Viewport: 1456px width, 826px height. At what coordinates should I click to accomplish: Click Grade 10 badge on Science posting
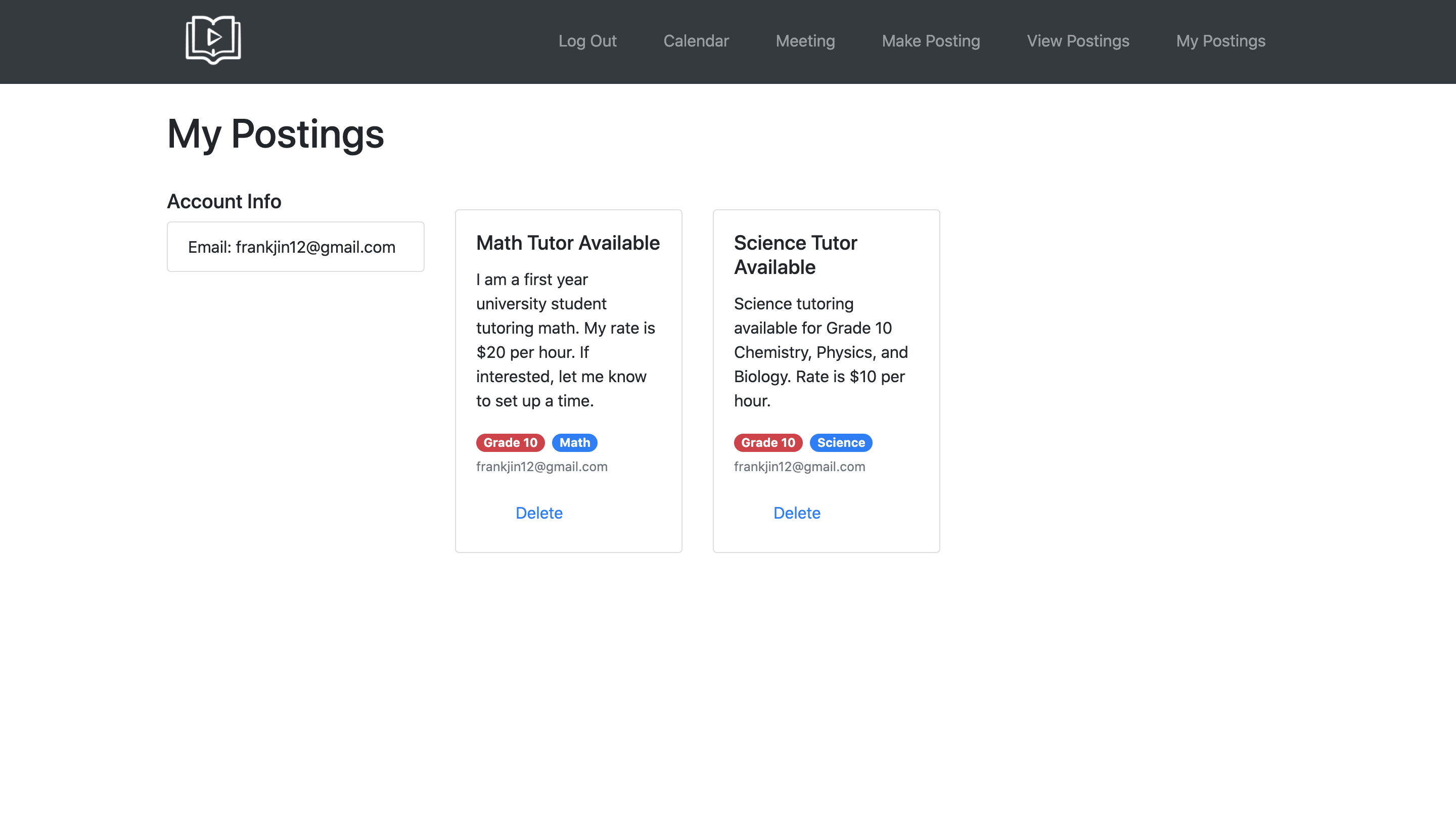coord(767,442)
